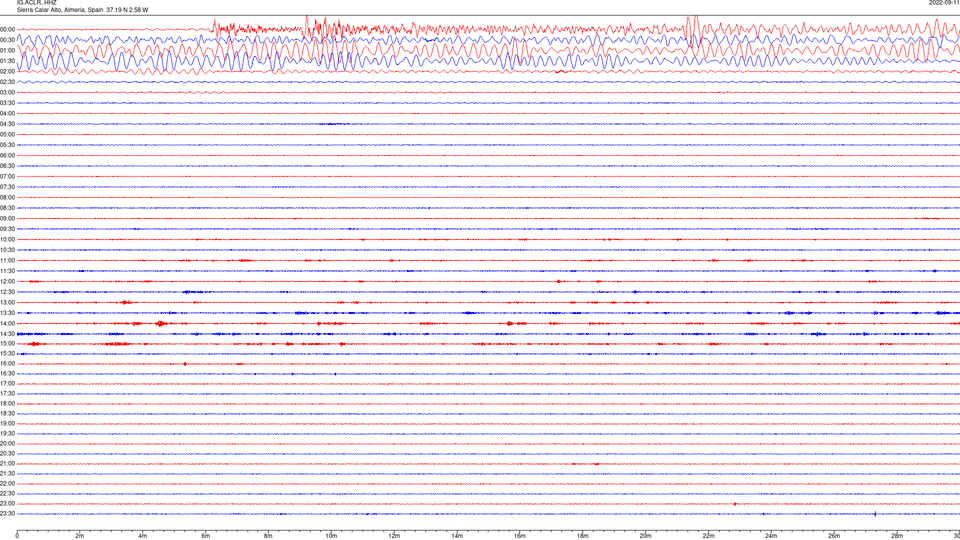Select the 06:00 time row label

7,155
